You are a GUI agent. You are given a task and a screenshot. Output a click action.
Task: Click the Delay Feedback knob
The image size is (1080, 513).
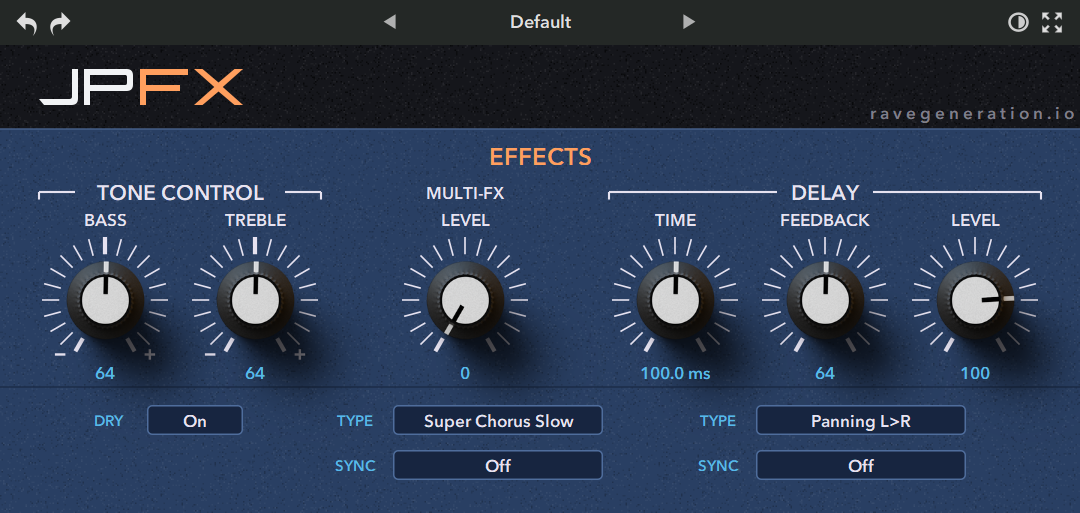click(825, 300)
